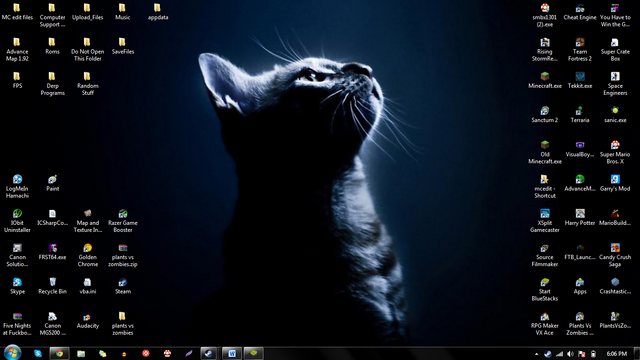This screenshot has width=640, height=360.
Task: Open the Computer Support folder icon
Action: pyautogui.click(x=52, y=15)
